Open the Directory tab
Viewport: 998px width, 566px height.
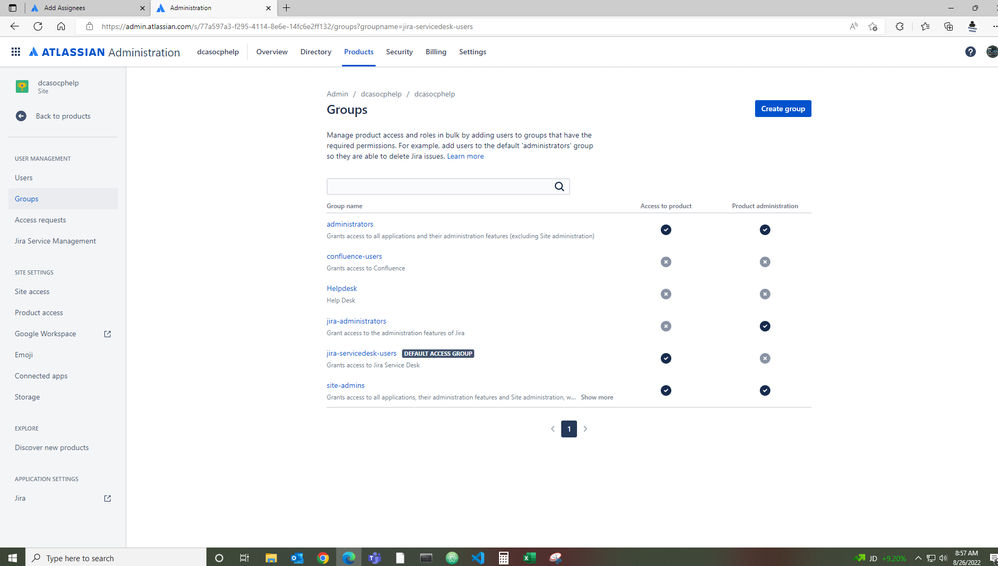[x=316, y=52]
